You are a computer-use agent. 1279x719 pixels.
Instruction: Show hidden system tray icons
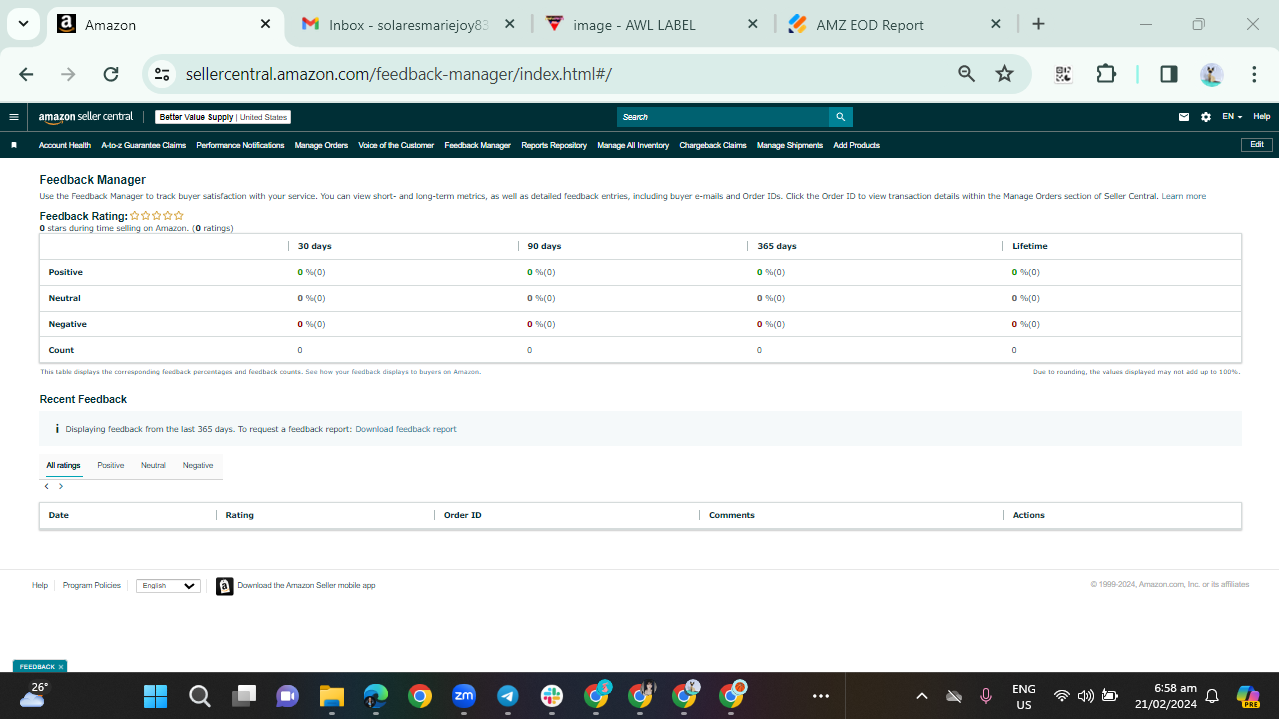pos(922,696)
